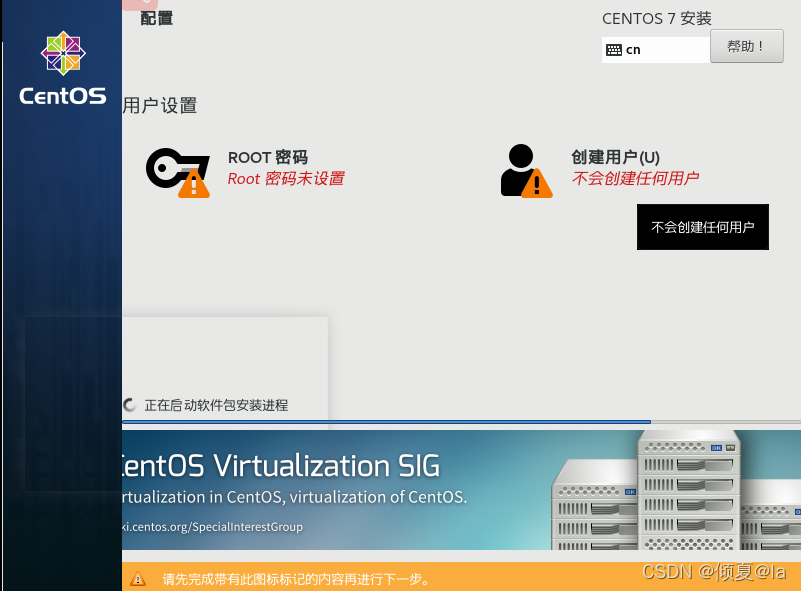Screen dimensions: 801x591
Task: Click the warning triangle in the orange bar
Action: click(x=138, y=579)
